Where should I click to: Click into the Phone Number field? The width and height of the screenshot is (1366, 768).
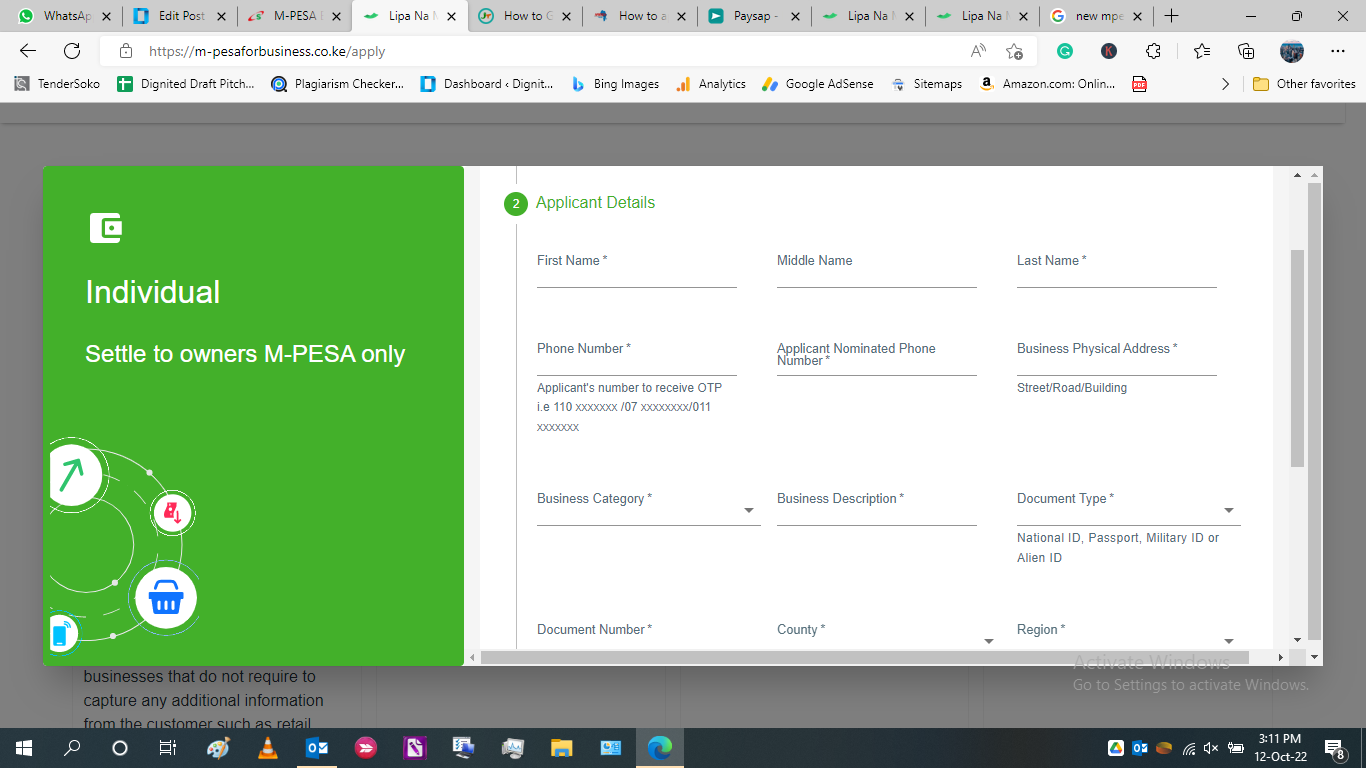pyautogui.click(x=637, y=357)
